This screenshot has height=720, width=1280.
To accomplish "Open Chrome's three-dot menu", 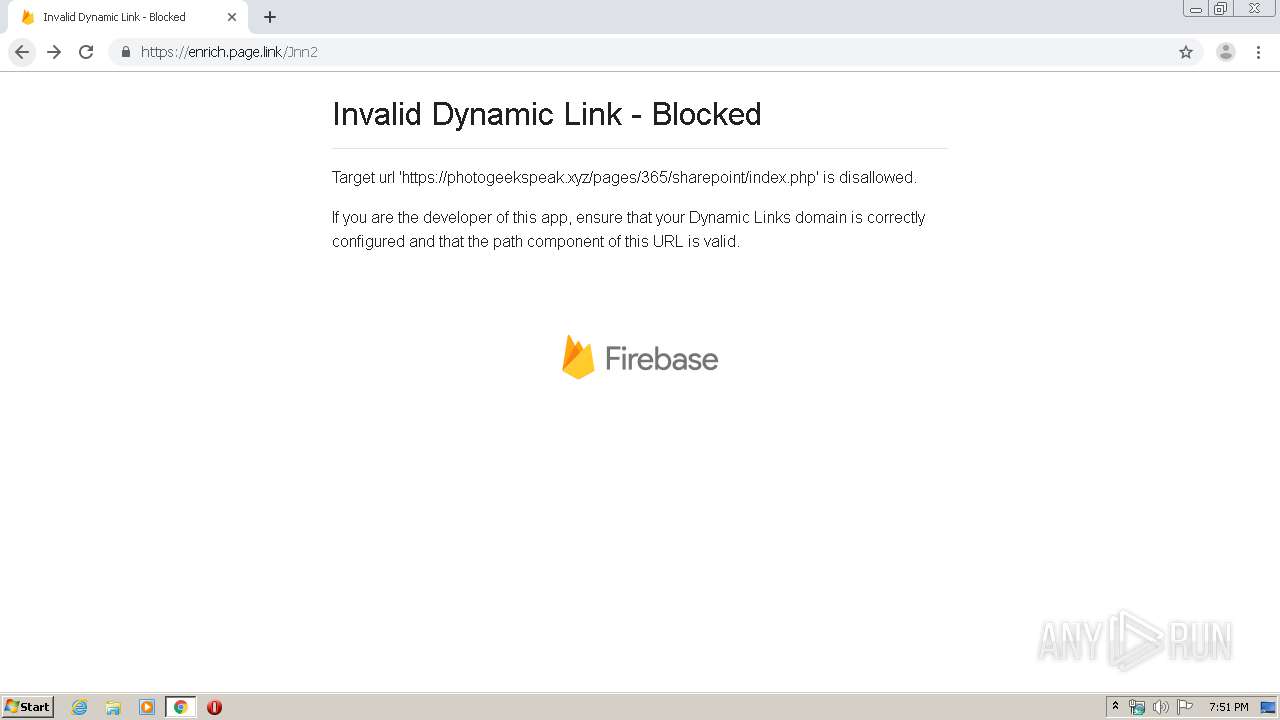I will 1258,52.
